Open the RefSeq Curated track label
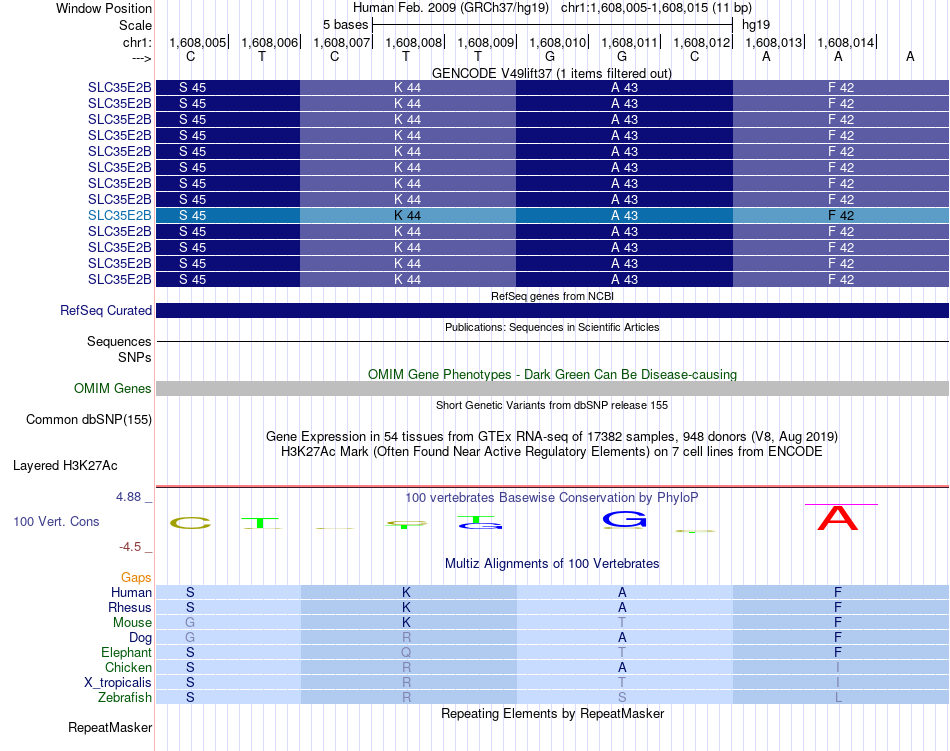Image resolution: width=950 pixels, height=751 pixels. coord(105,310)
